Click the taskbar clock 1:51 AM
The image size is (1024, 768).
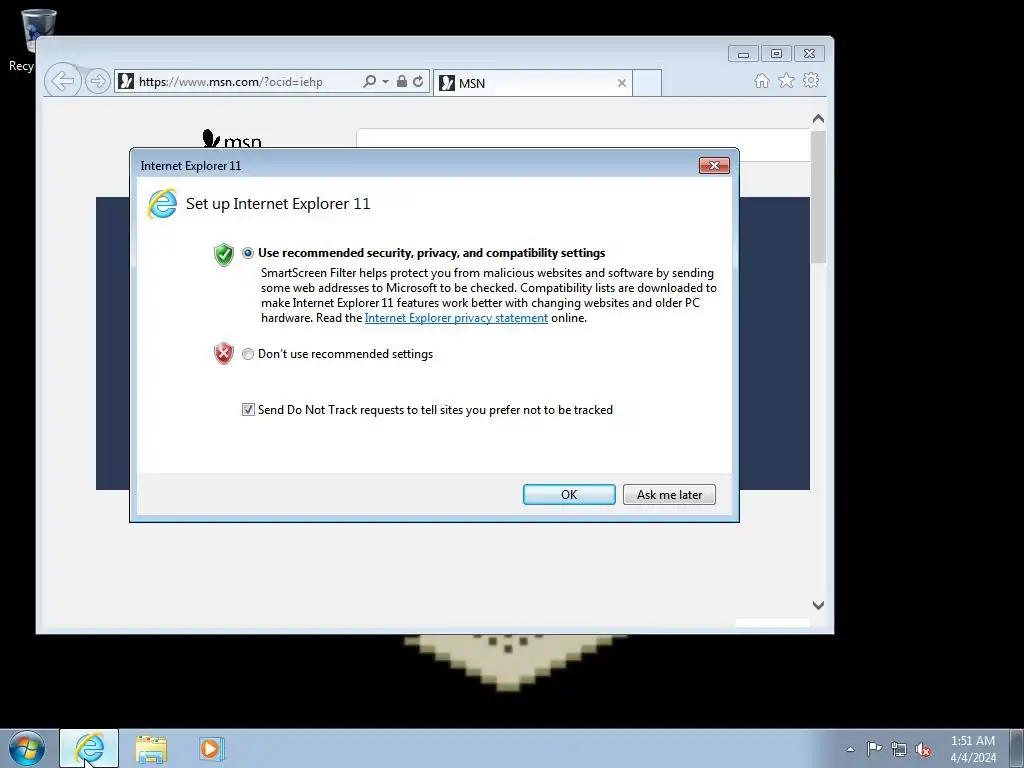[x=972, y=749]
